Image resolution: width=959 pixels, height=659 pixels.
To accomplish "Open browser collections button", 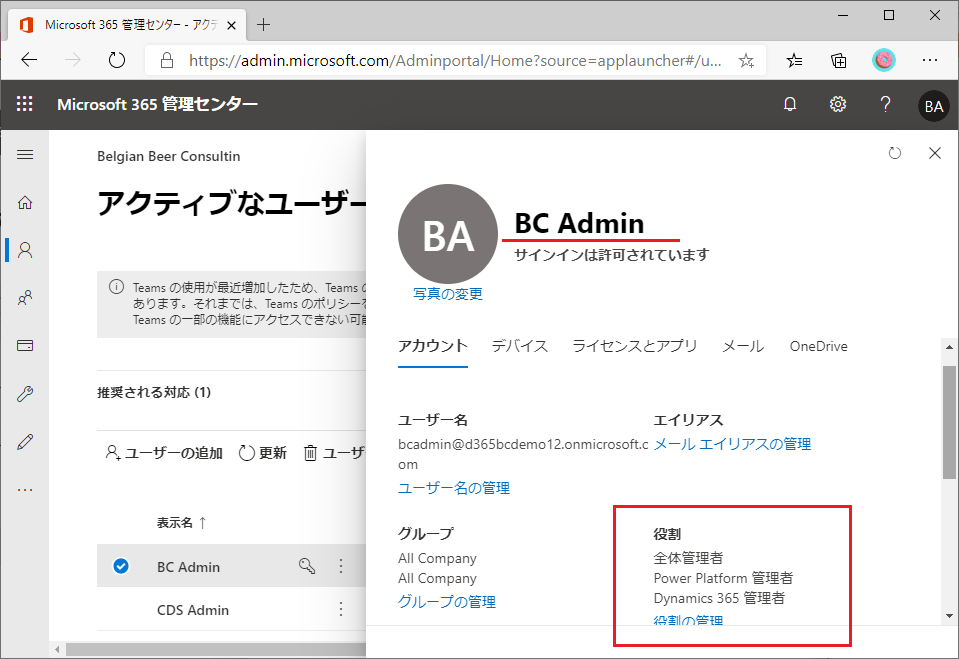I will [839, 60].
